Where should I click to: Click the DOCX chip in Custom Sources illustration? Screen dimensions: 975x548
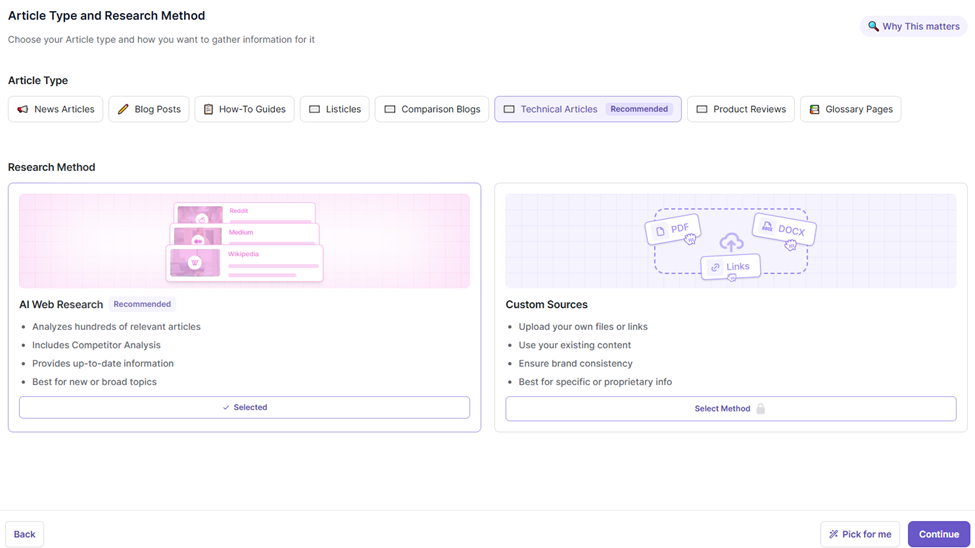pyautogui.click(x=784, y=229)
